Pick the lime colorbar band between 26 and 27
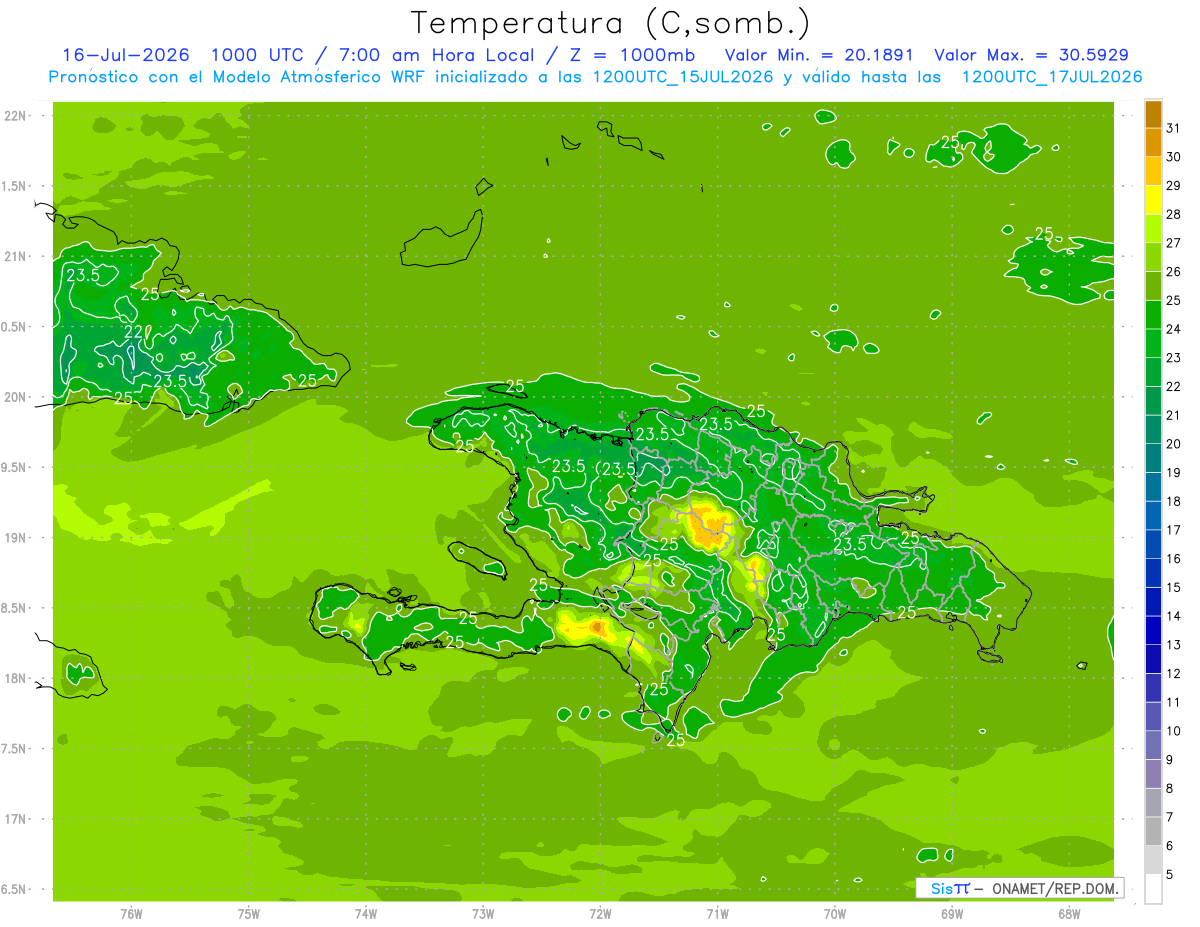The image size is (1200, 927). click(x=1153, y=257)
